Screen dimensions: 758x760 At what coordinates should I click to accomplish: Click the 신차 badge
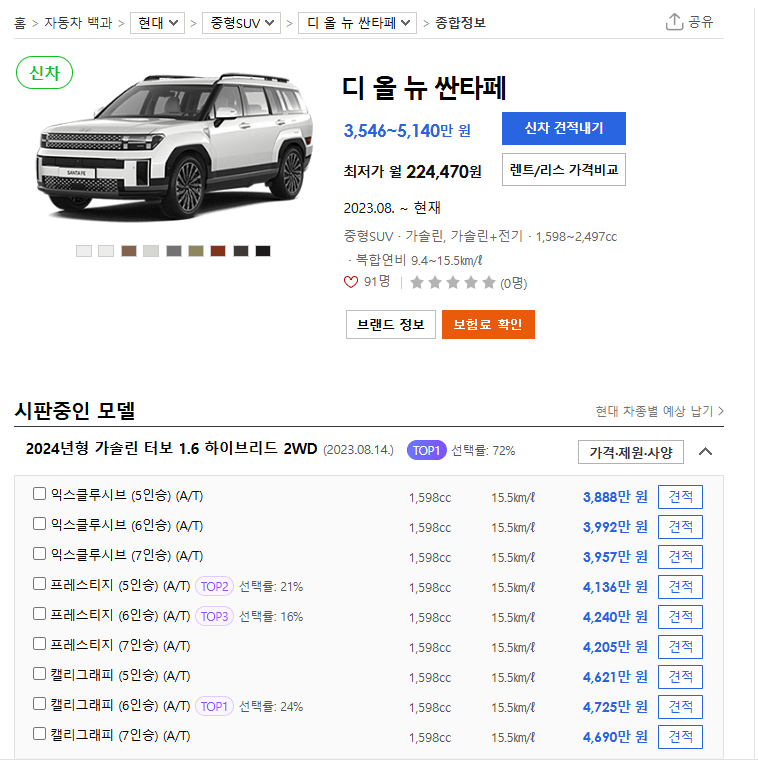[45, 73]
